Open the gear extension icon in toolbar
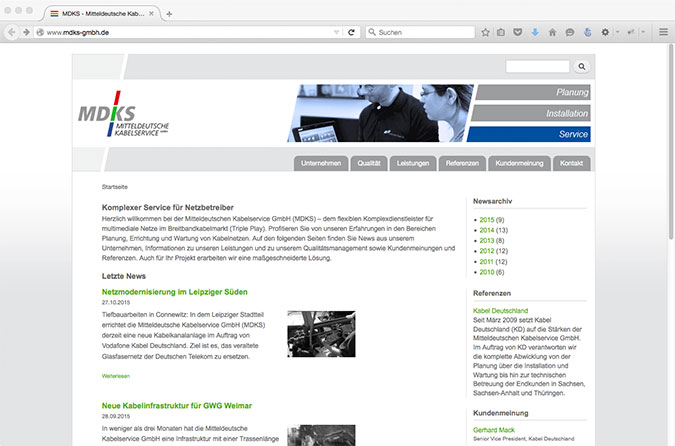The height and width of the screenshot is (446, 675). (x=605, y=32)
